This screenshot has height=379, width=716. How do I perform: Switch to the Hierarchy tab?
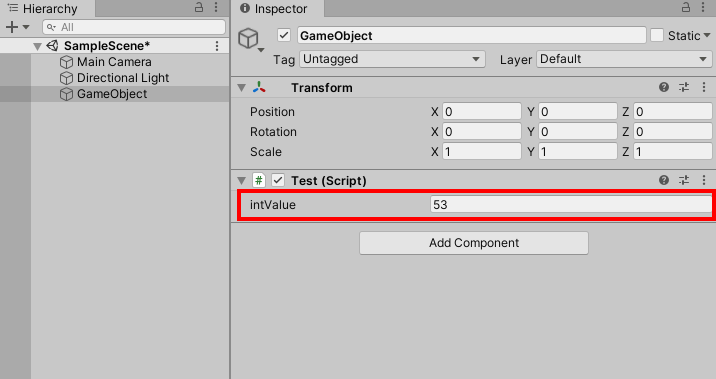point(48,8)
